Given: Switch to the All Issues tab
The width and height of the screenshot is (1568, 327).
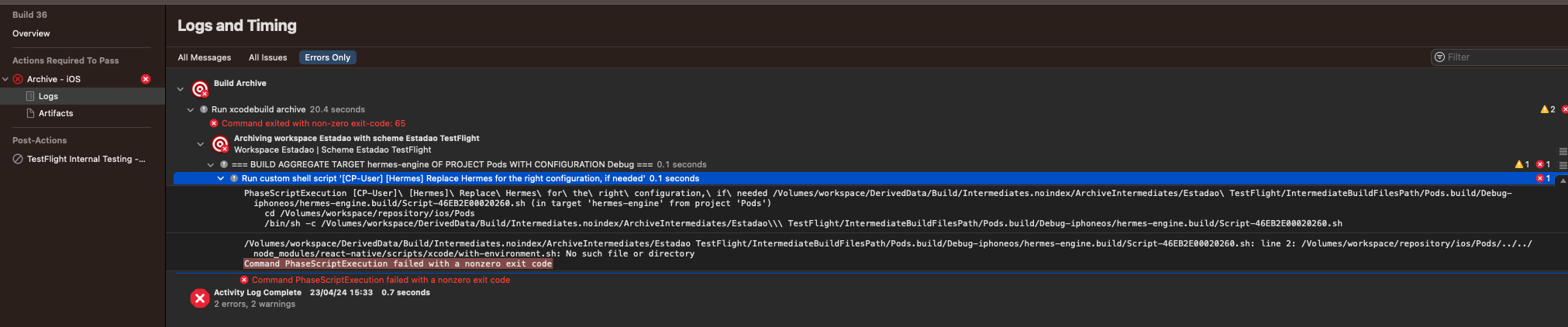Looking at the screenshot, I should [x=267, y=57].
